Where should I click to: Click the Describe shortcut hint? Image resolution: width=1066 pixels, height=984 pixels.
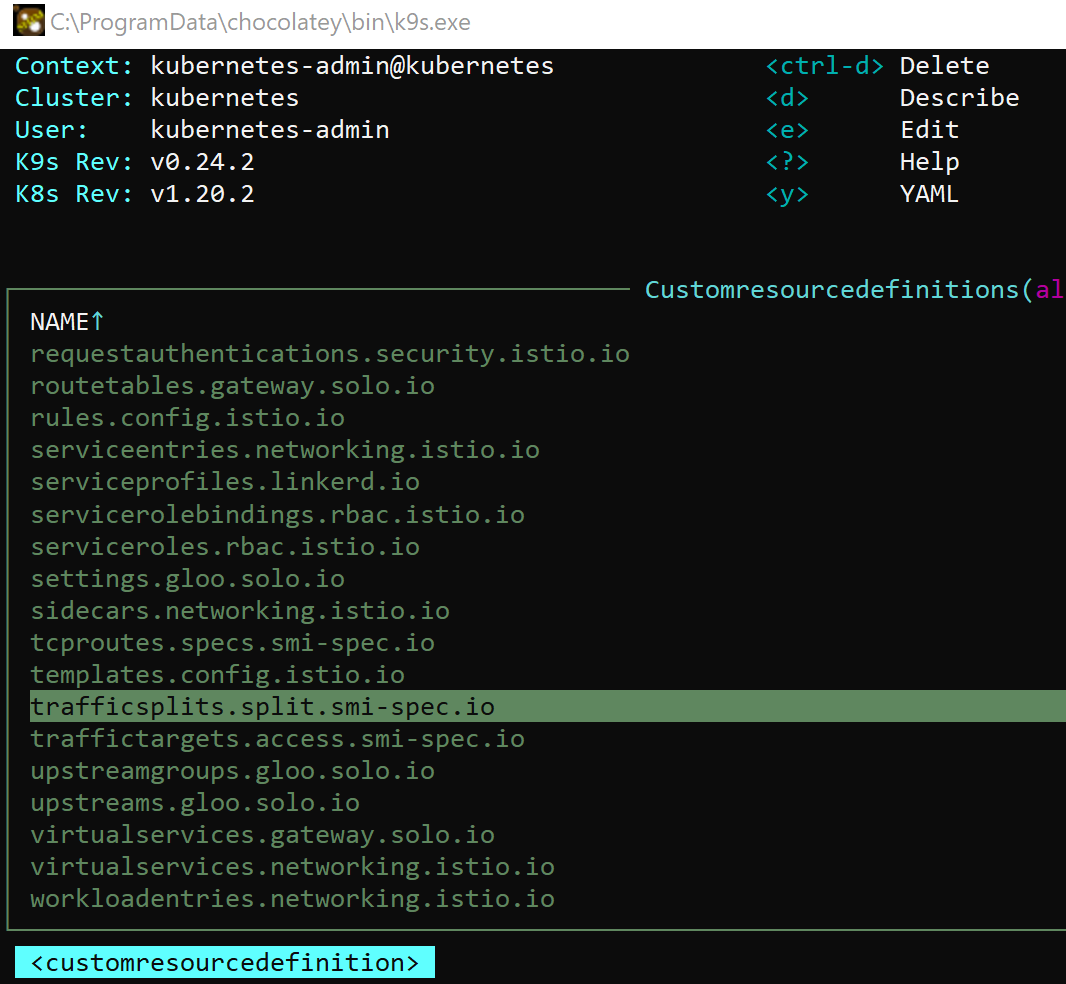pos(959,98)
